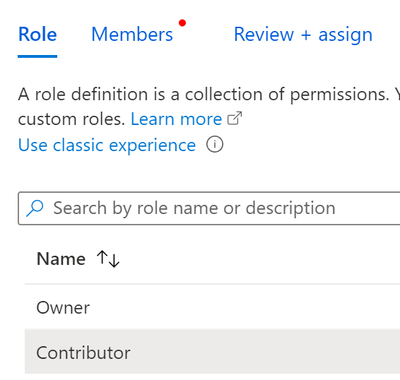The height and width of the screenshot is (380, 400).
Task: Sort roles via Name column header
Action: (61, 259)
